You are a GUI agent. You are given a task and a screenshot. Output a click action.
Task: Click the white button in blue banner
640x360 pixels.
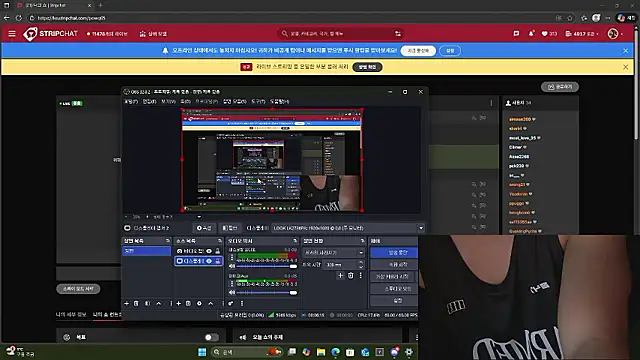pyautogui.click(x=418, y=51)
